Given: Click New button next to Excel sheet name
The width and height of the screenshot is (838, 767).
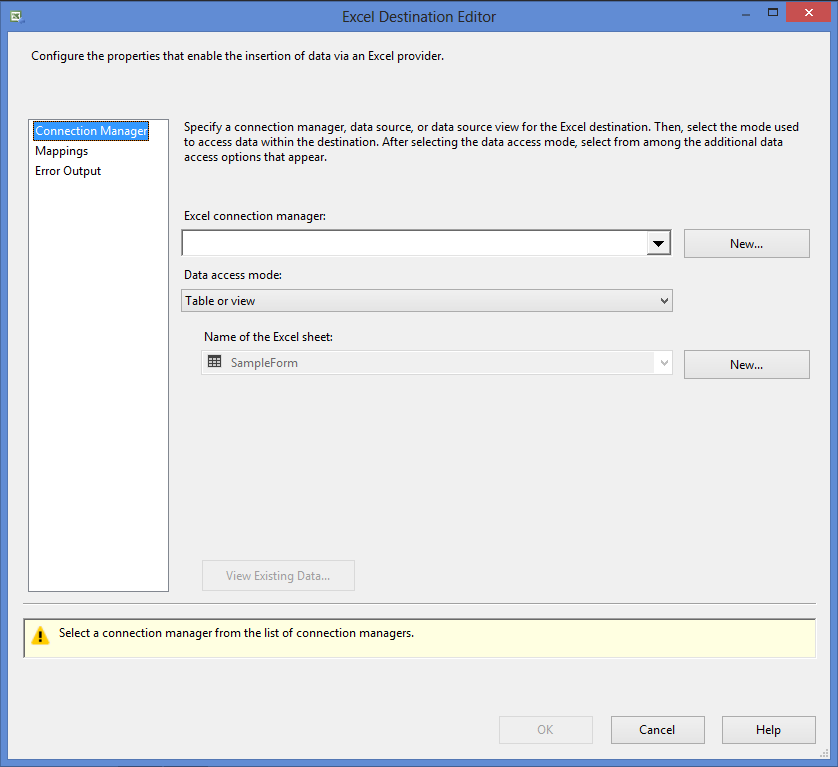Looking at the screenshot, I should pos(747,365).
